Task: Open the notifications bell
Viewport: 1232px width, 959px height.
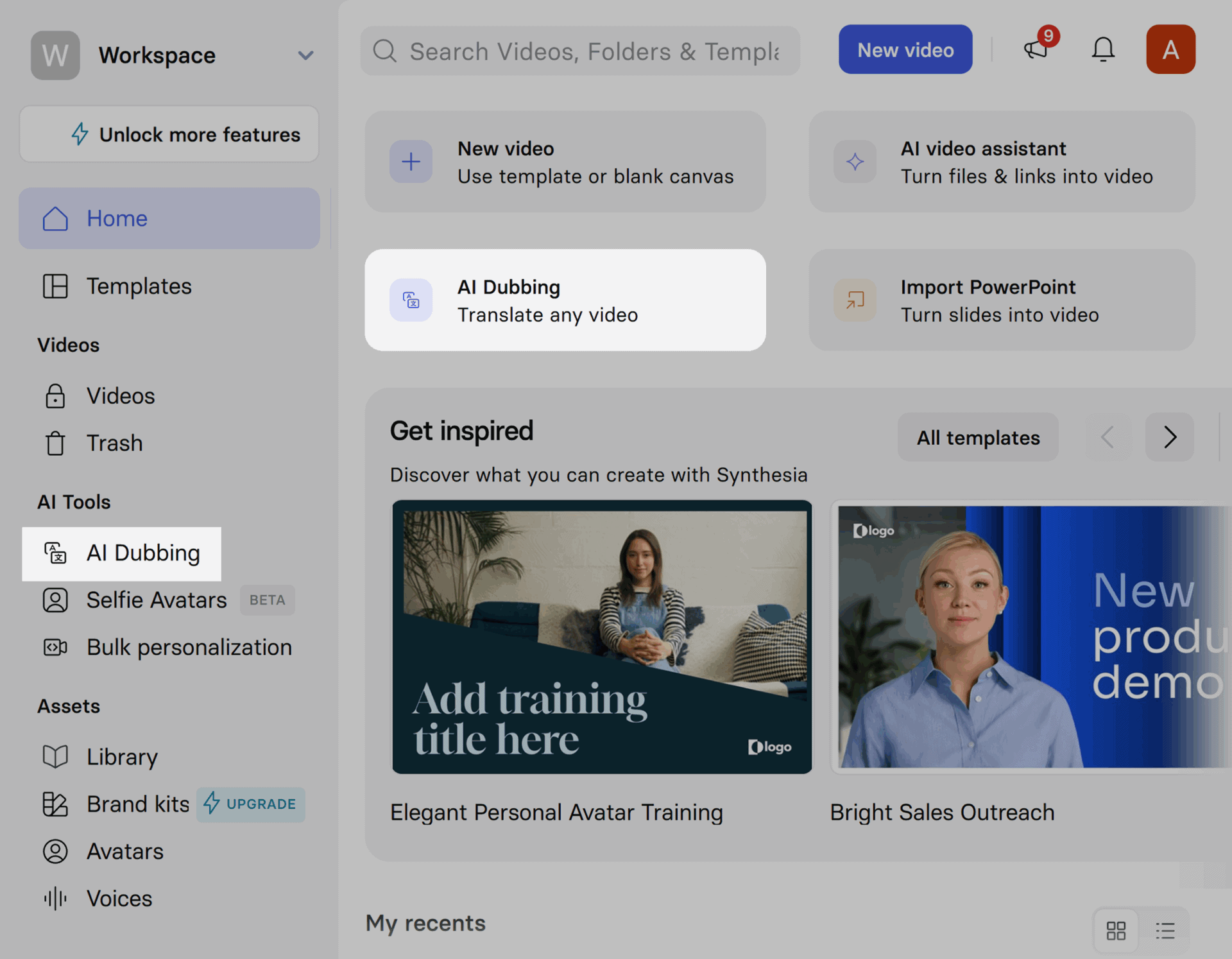Action: coord(1103,49)
